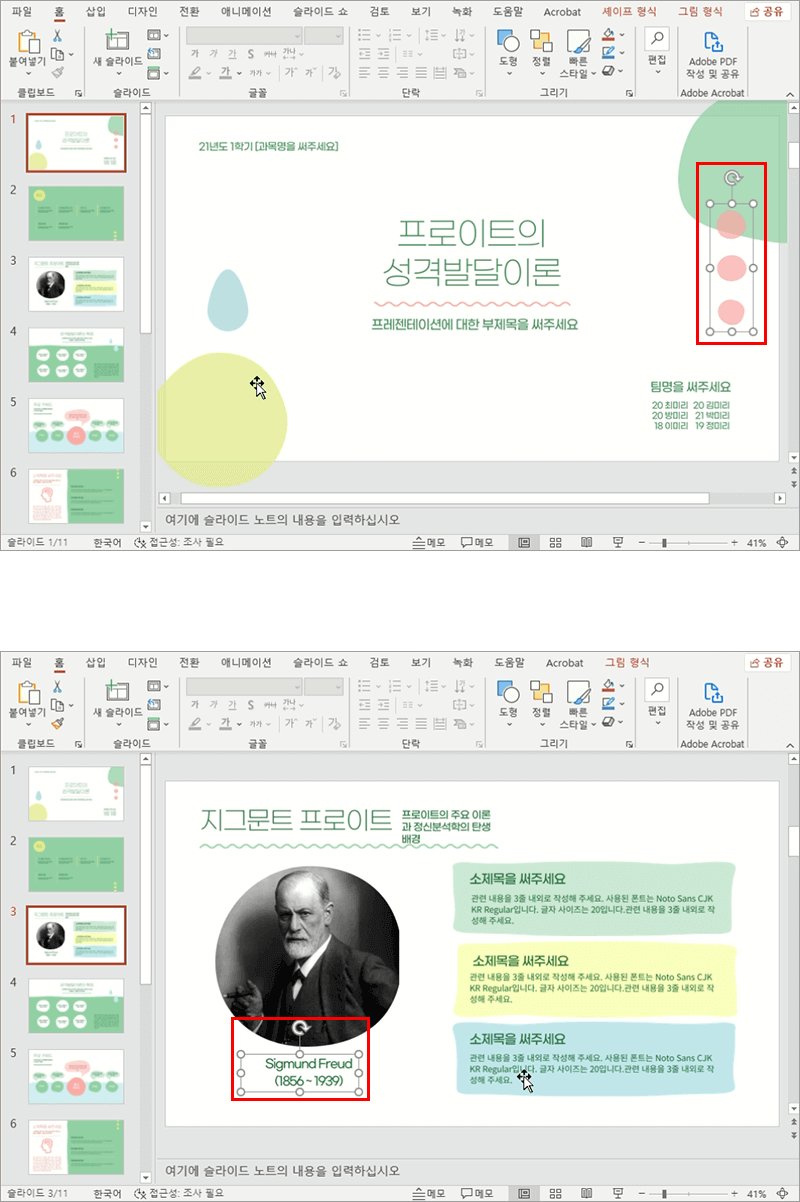Click Share button in top window

coord(768,12)
